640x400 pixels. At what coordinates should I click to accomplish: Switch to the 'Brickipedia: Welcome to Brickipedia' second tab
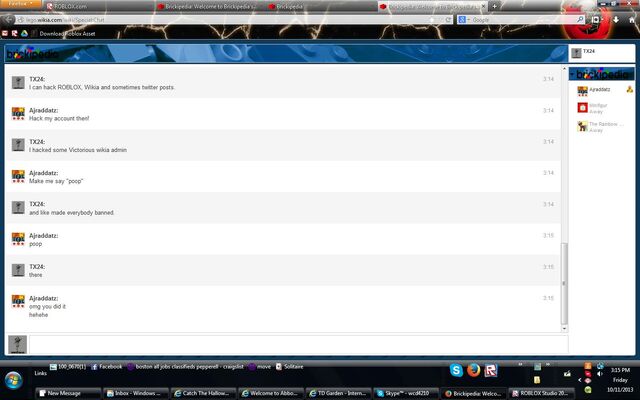[x=210, y=7]
